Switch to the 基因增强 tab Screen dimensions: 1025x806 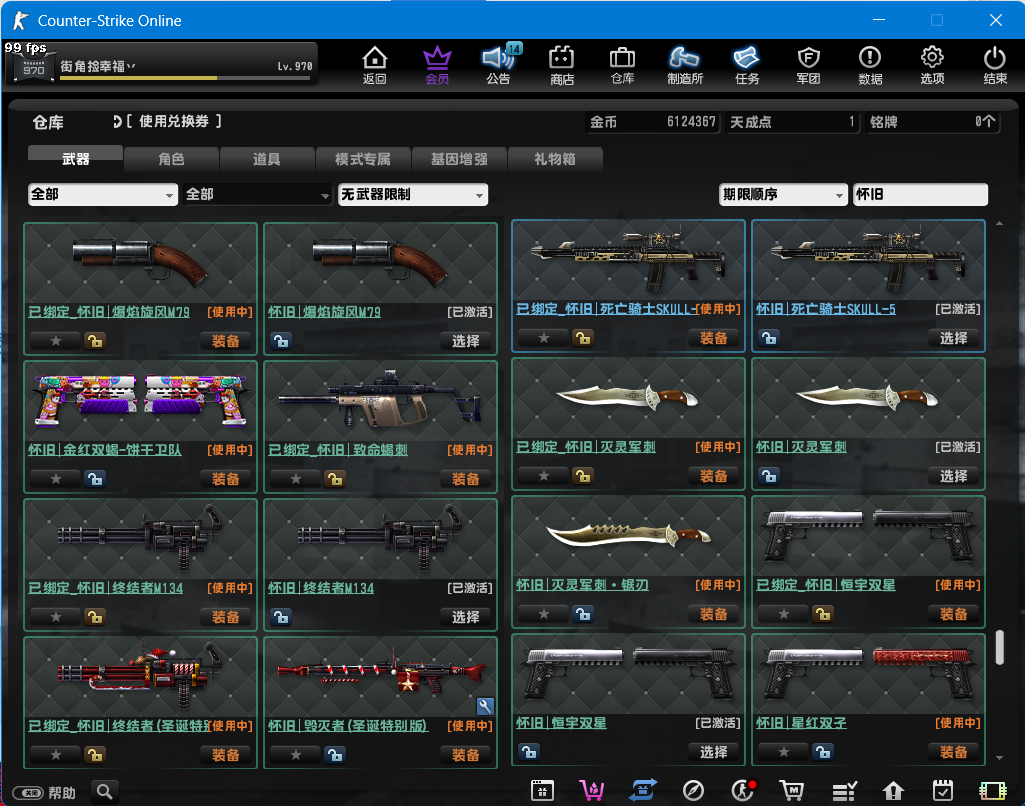[459, 159]
